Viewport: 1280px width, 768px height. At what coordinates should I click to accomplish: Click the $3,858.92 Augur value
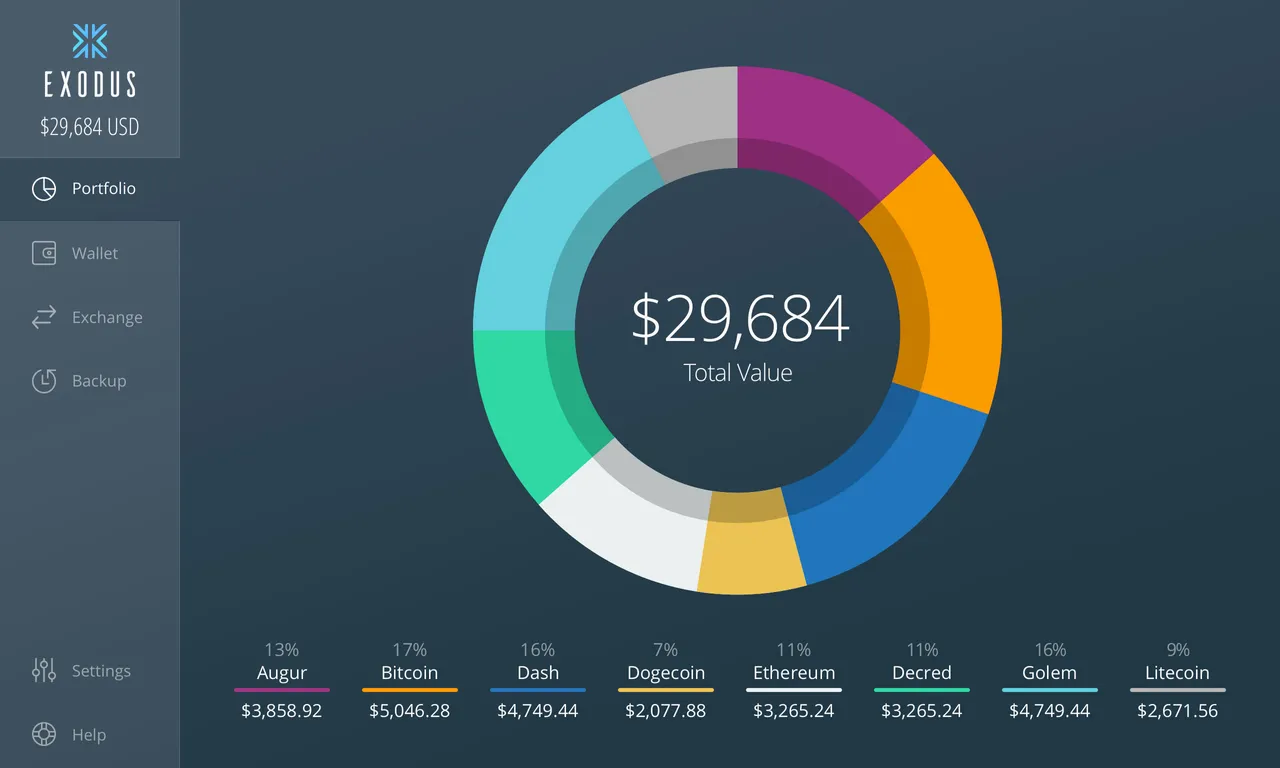[x=282, y=711]
